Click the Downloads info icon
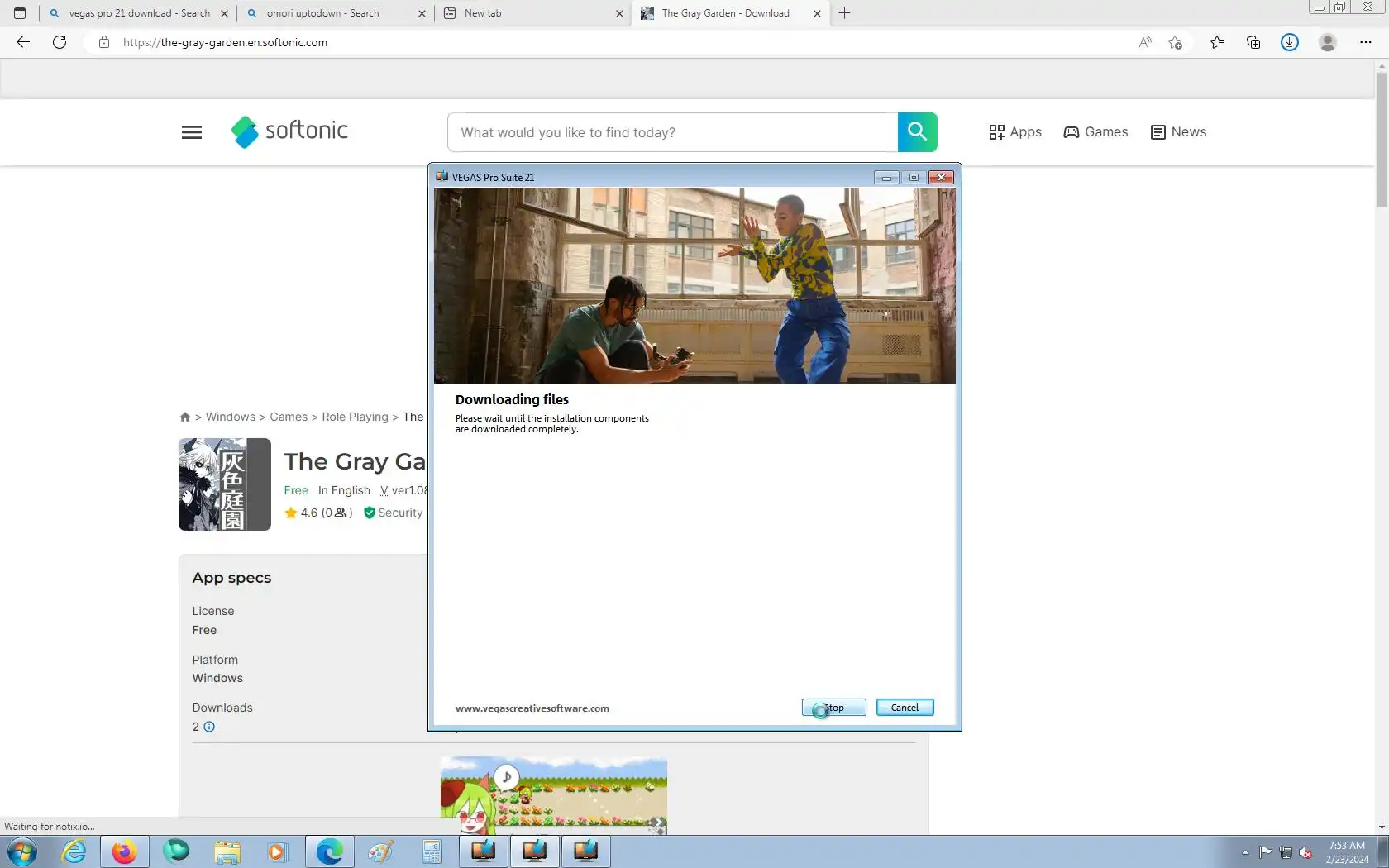The height and width of the screenshot is (868, 1389). pyautogui.click(x=209, y=727)
